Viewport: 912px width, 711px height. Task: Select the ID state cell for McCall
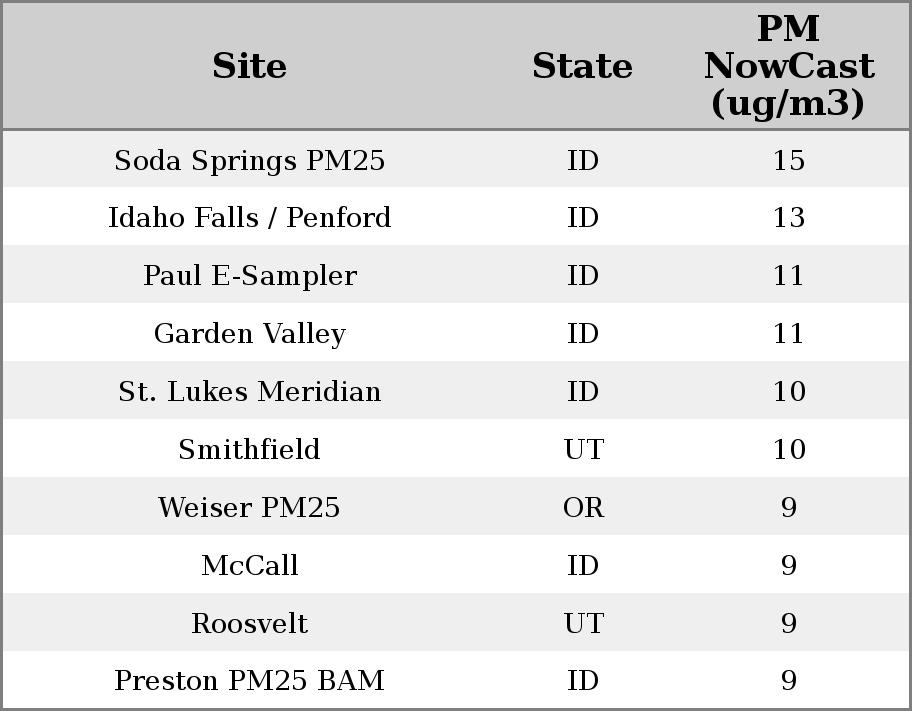coord(583,566)
